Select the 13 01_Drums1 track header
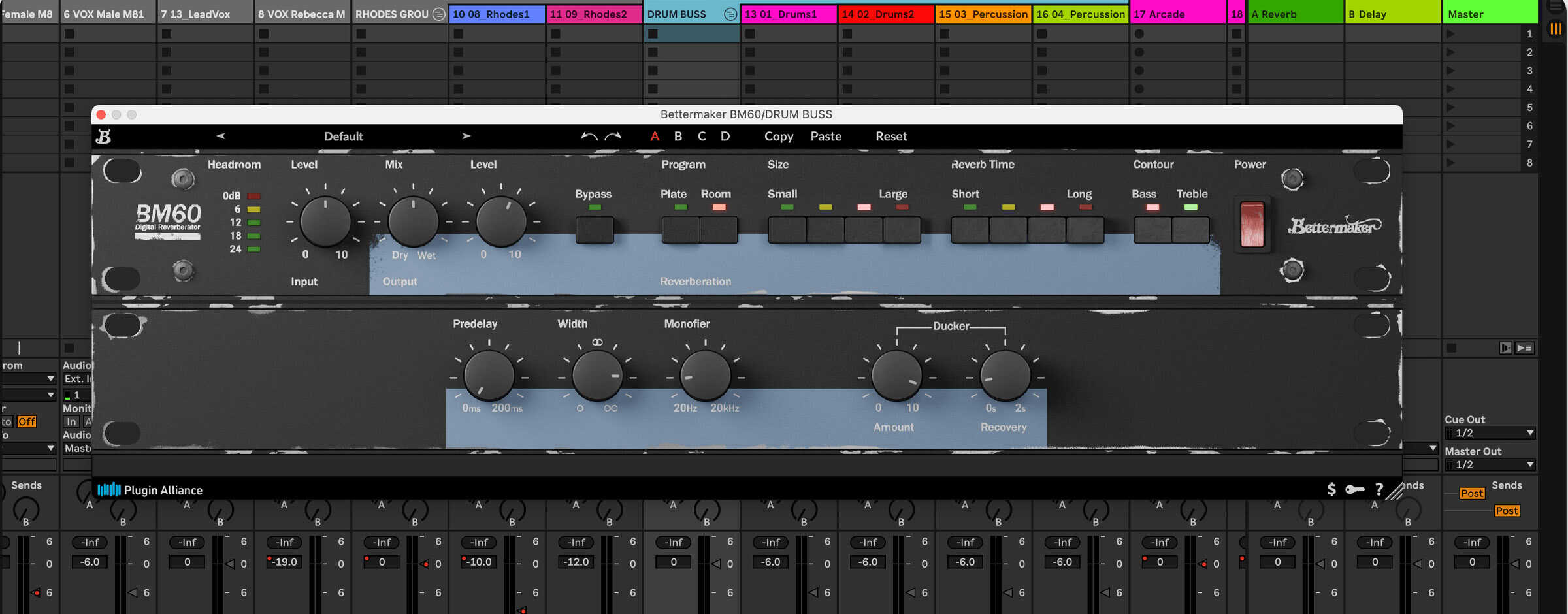 pyautogui.click(x=789, y=14)
